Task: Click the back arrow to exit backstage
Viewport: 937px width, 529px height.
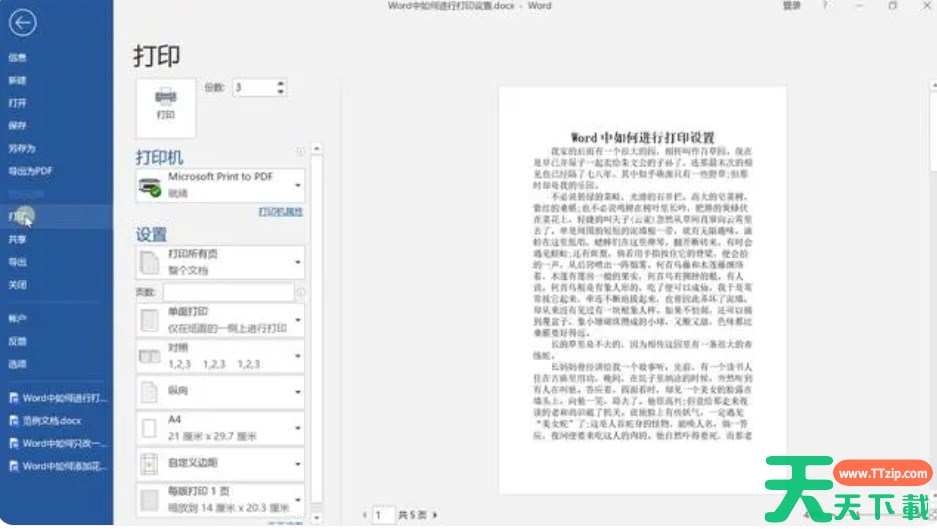Action: point(22,23)
